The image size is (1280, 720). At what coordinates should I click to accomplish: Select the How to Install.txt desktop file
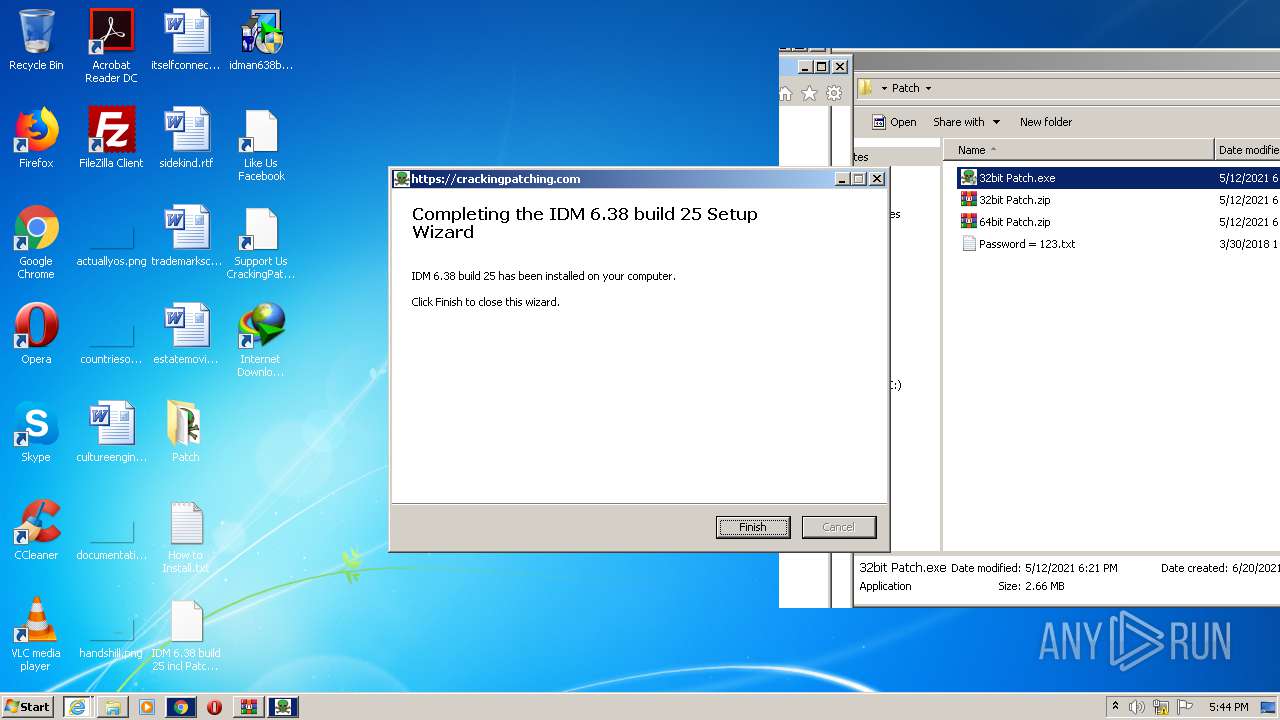point(186,537)
